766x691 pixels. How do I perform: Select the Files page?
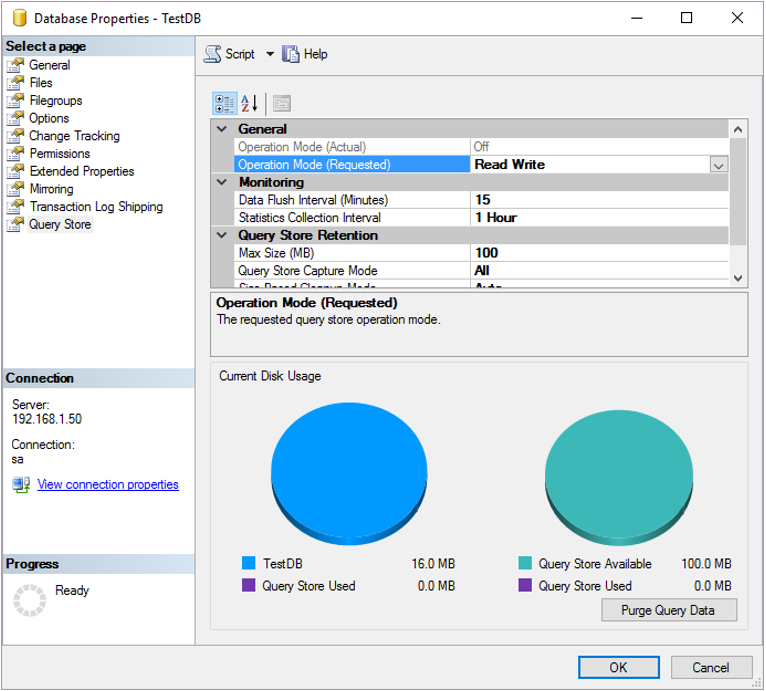[x=41, y=83]
